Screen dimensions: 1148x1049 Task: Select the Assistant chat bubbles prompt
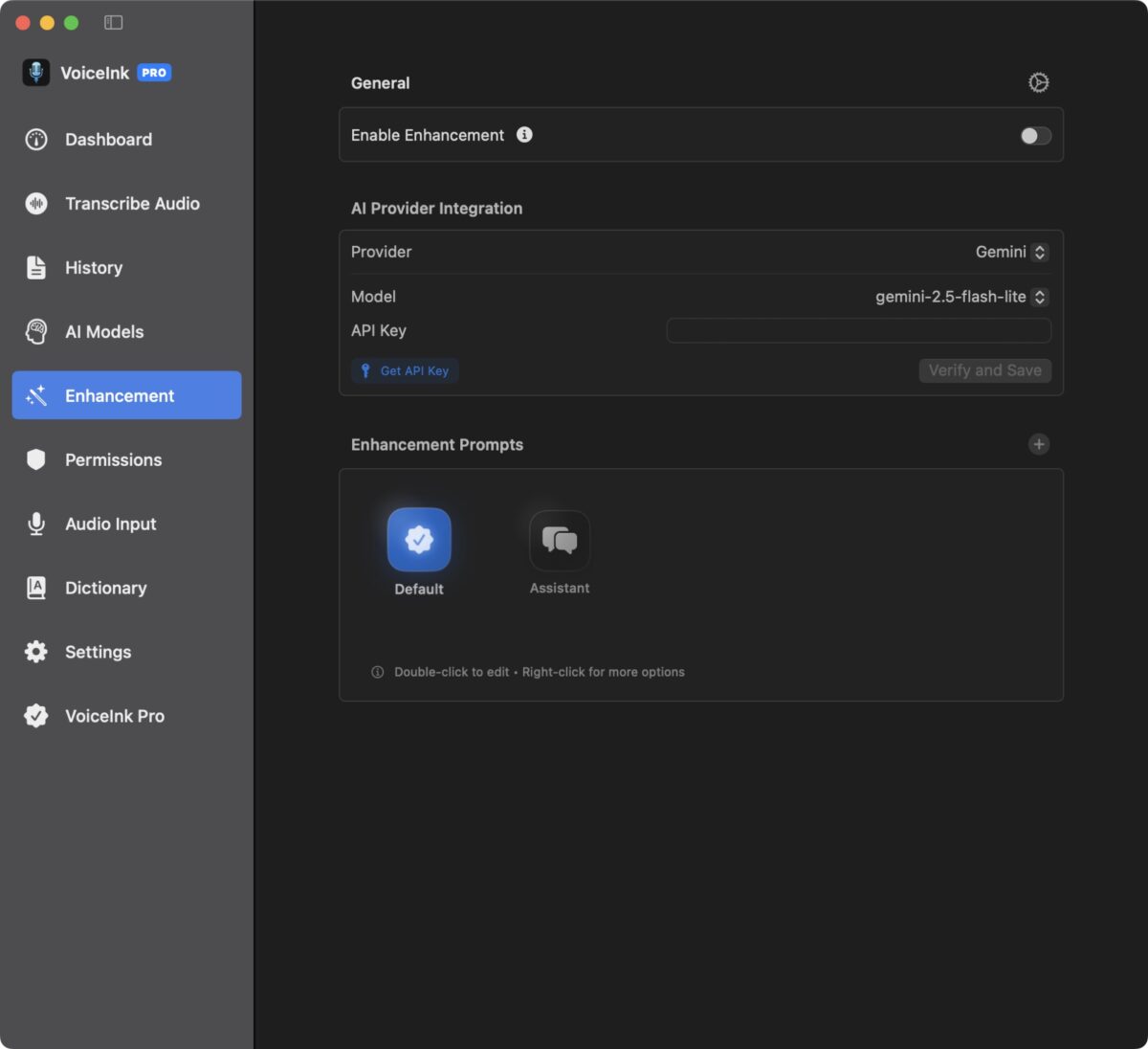(x=560, y=541)
